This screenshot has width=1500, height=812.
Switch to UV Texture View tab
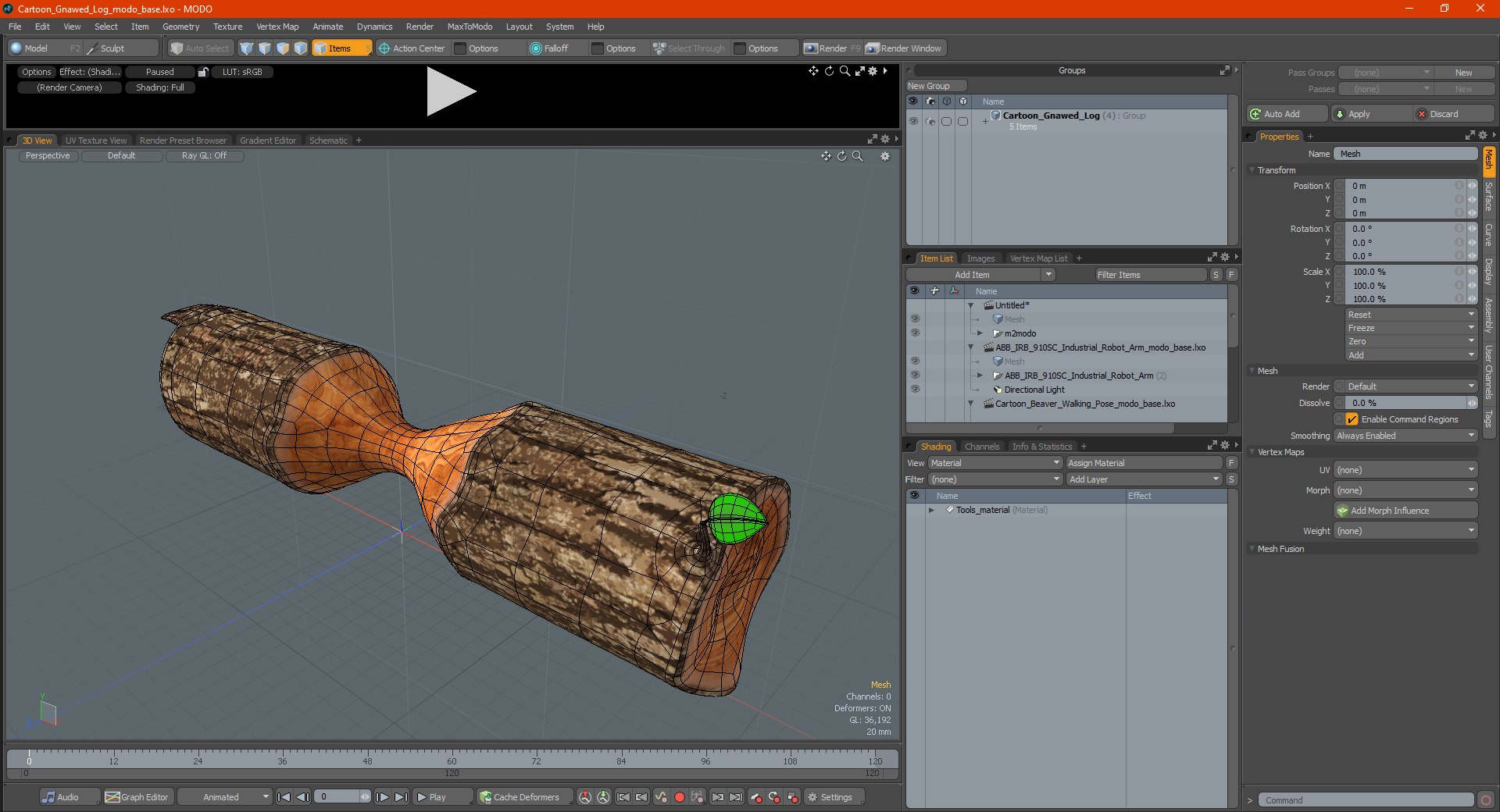(96, 141)
